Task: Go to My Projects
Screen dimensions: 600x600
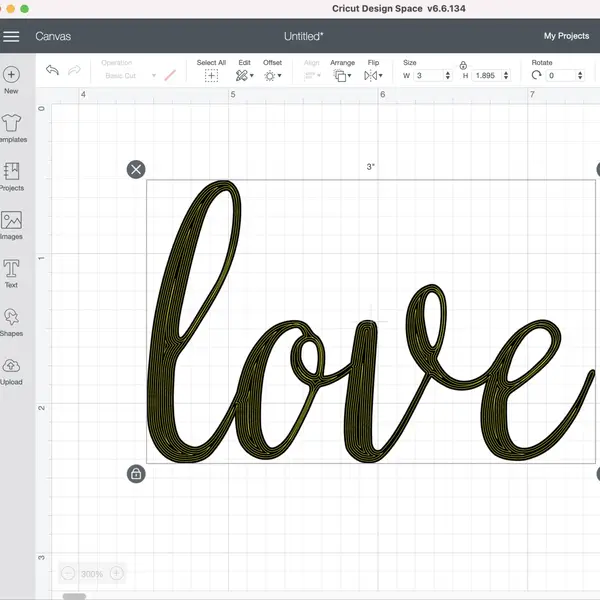Action: click(x=566, y=36)
